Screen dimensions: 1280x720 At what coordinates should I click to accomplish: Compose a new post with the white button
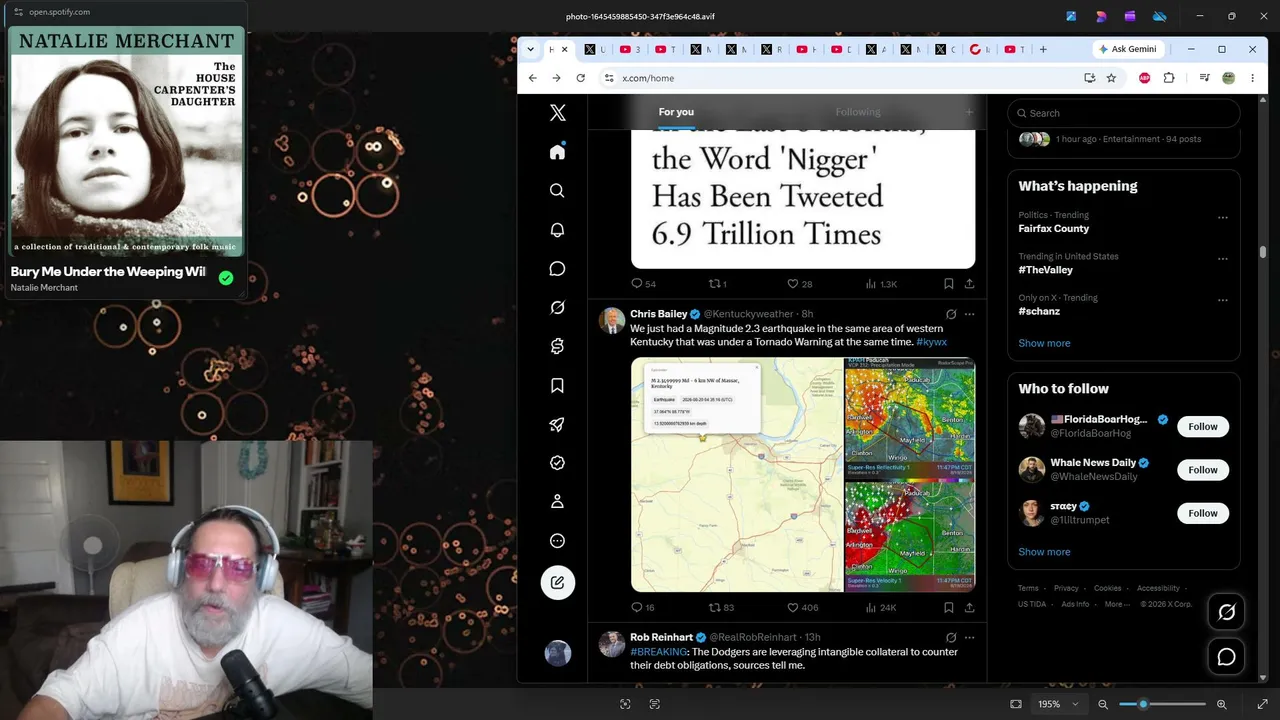(558, 582)
